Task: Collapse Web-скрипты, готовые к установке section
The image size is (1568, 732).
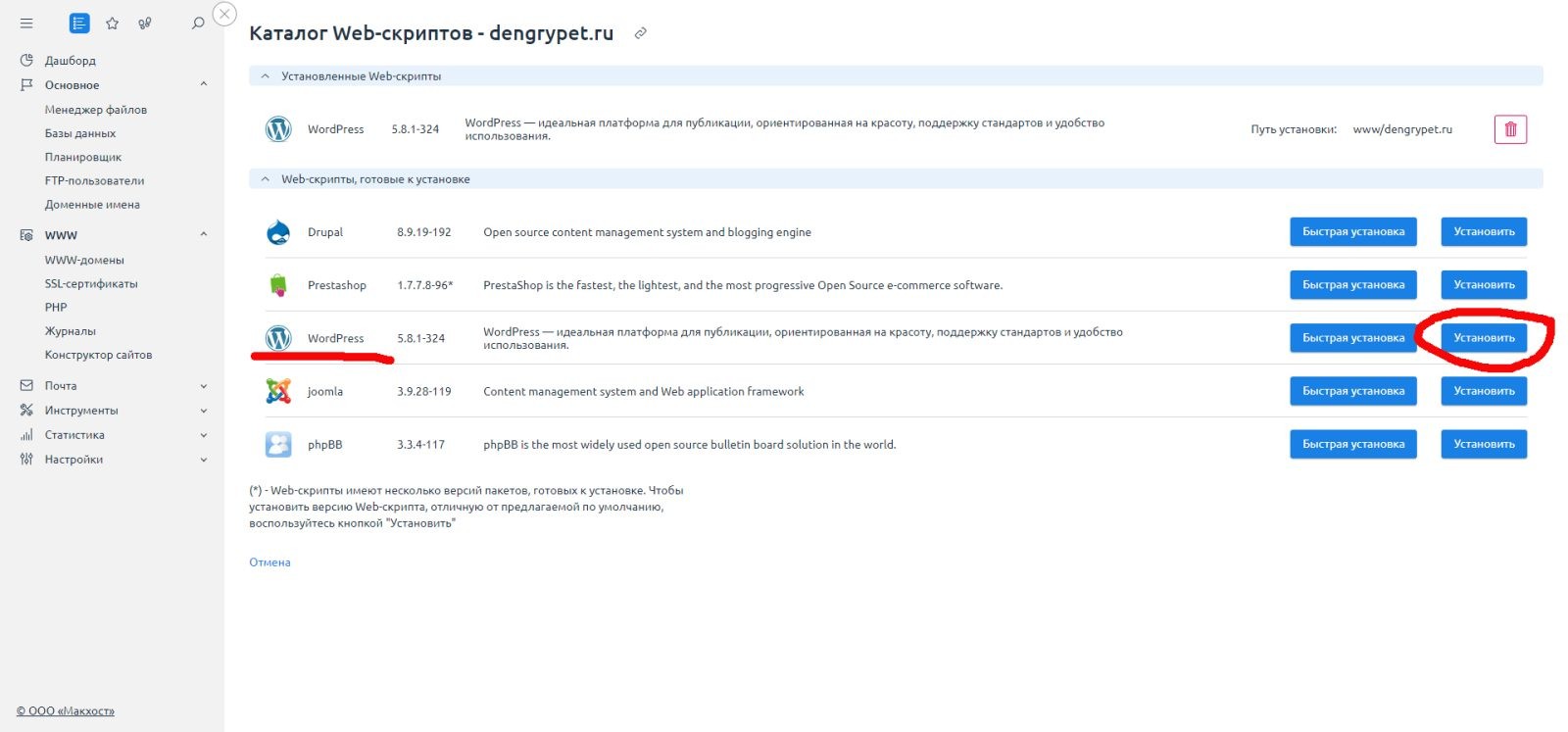Action: (265, 179)
